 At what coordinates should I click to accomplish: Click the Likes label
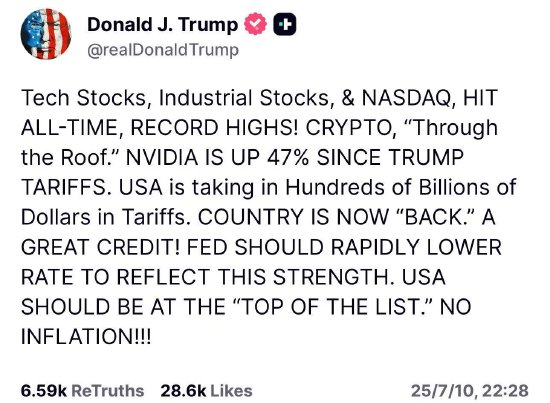tap(231, 391)
